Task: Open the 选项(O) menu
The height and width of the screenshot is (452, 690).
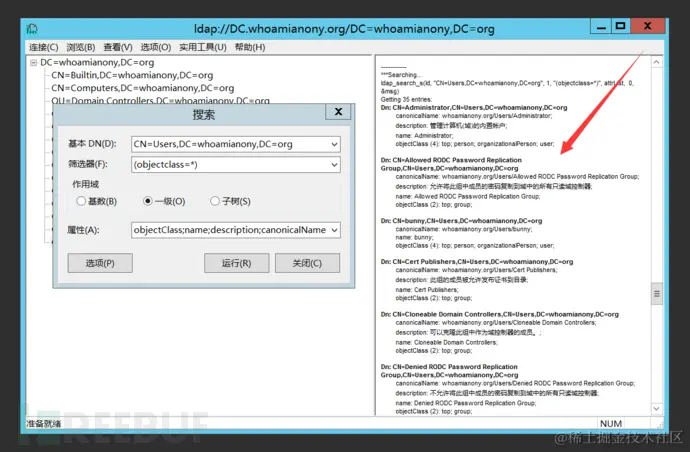Action: [x=156, y=47]
